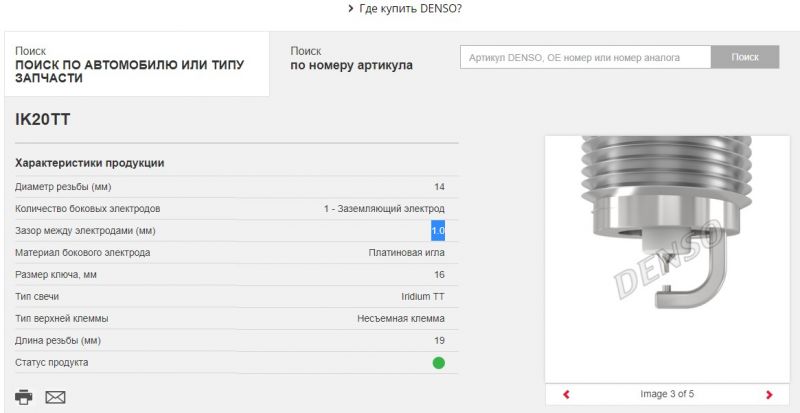Click the IK20TT product title
This screenshot has height=413, width=800.
[43, 120]
